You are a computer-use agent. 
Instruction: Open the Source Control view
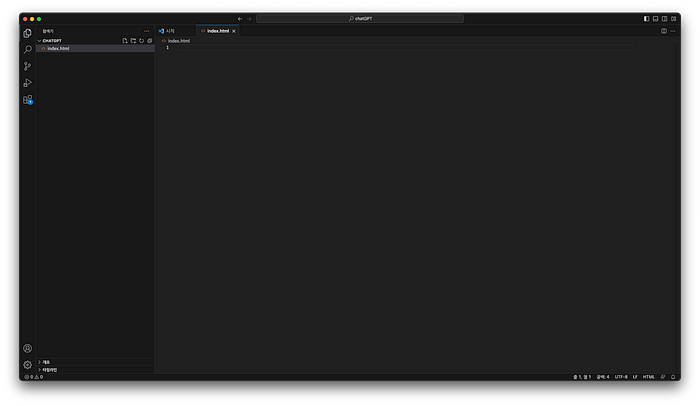tap(28, 66)
